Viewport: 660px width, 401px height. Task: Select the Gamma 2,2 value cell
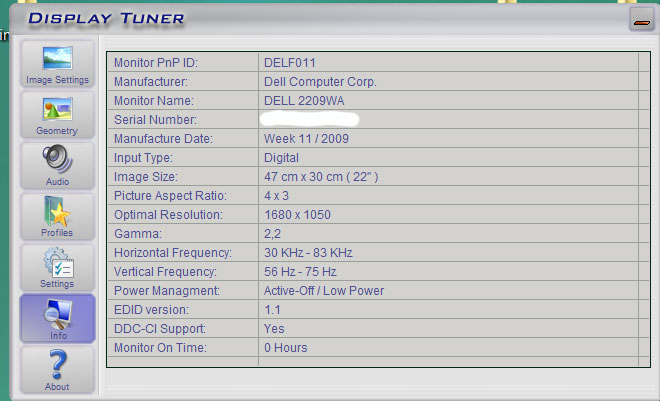[273, 234]
